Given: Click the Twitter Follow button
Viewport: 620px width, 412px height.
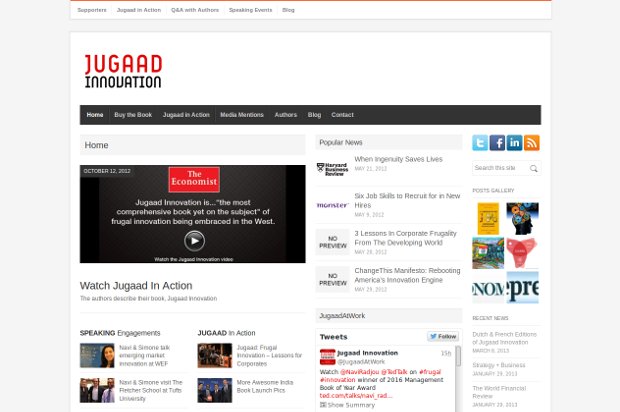Looking at the screenshot, I should (x=443, y=337).
